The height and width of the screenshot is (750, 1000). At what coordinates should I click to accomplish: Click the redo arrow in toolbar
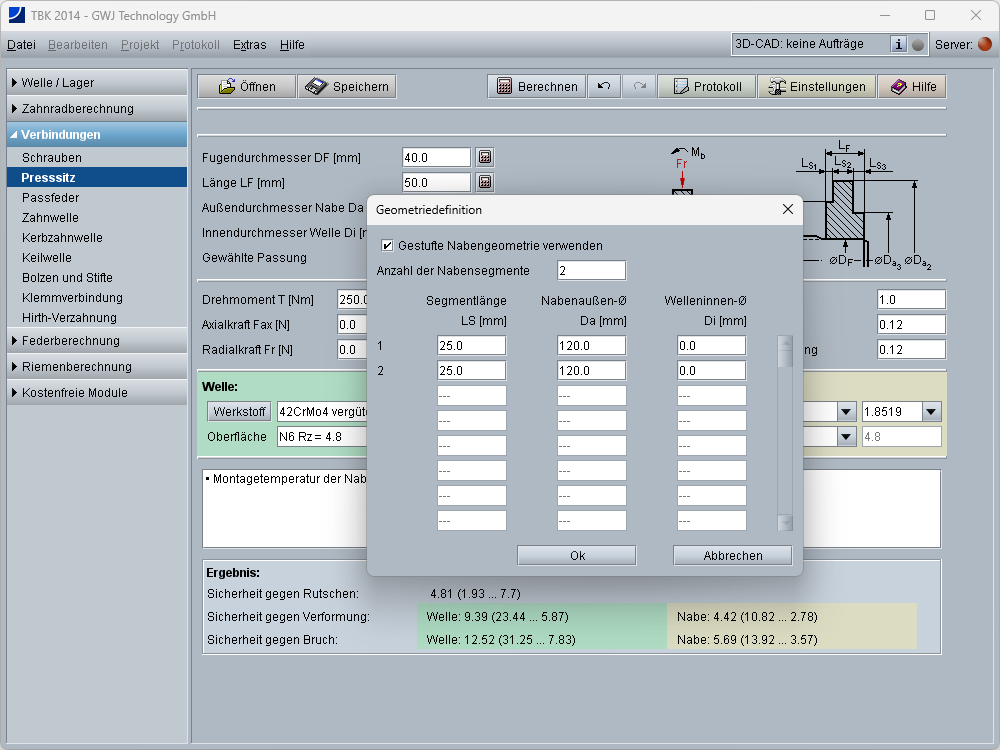tap(639, 87)
